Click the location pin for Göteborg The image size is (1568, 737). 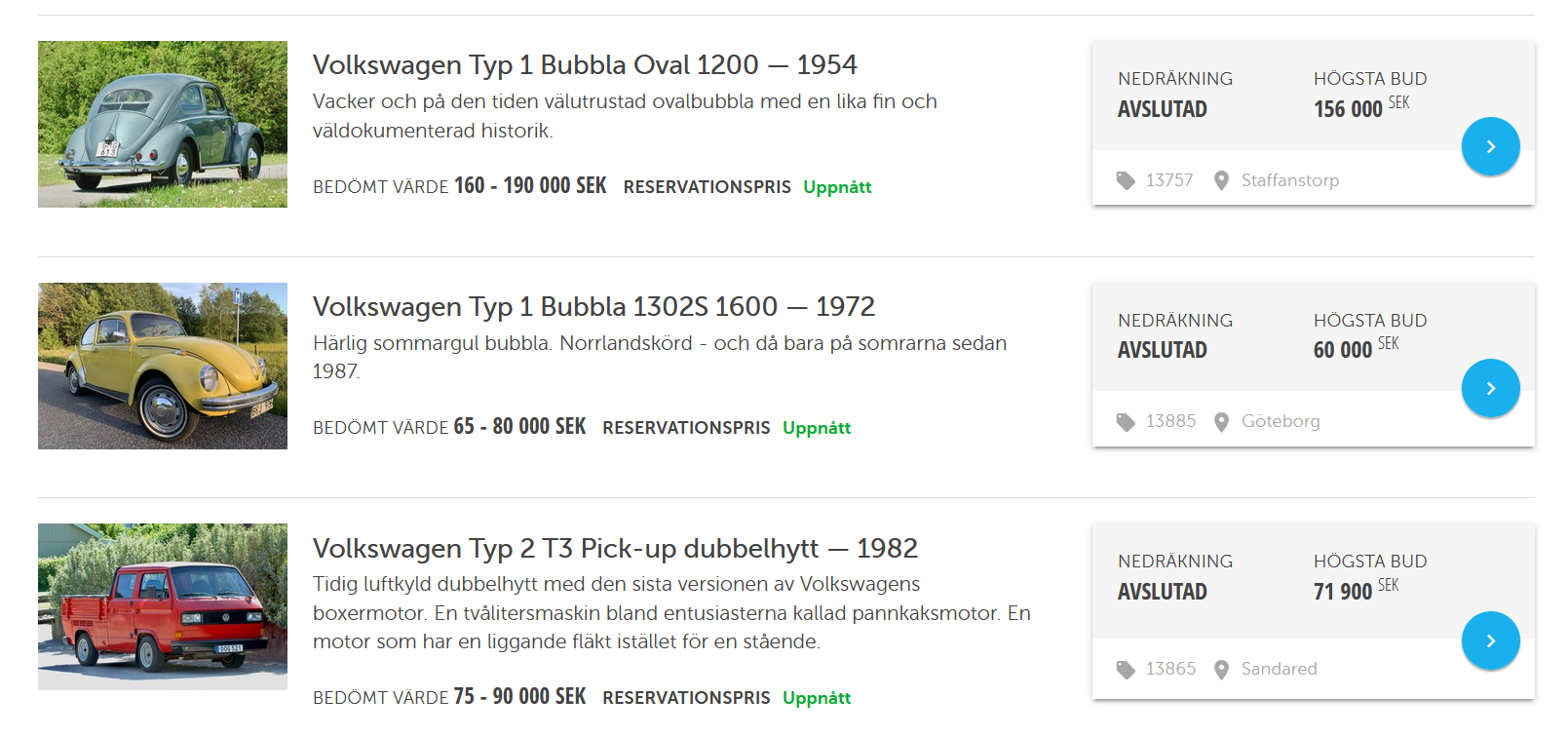[x=1221, y=421]
